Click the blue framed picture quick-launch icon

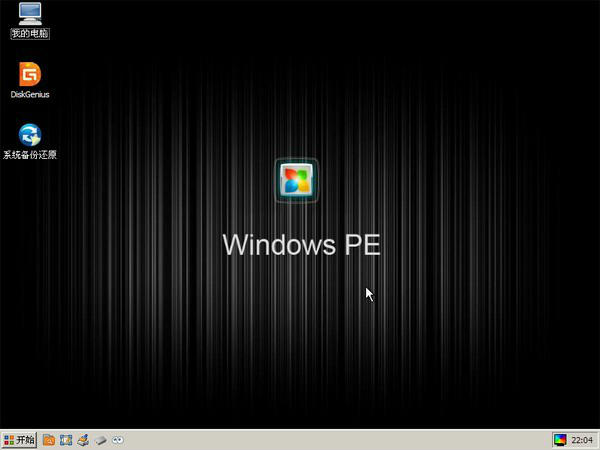(x=66, y=440)
